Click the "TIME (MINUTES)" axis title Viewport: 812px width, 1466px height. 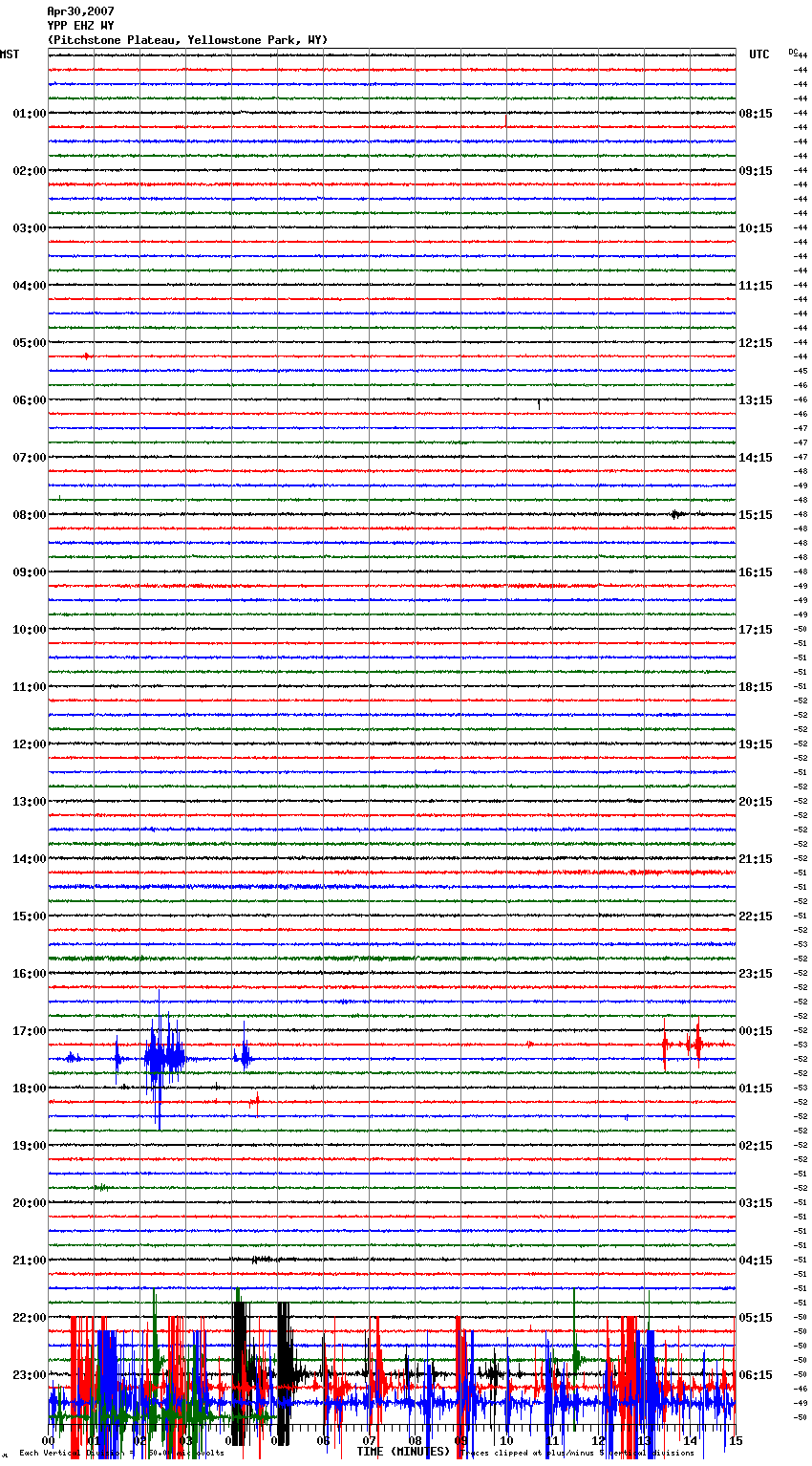pos(403,1452)
